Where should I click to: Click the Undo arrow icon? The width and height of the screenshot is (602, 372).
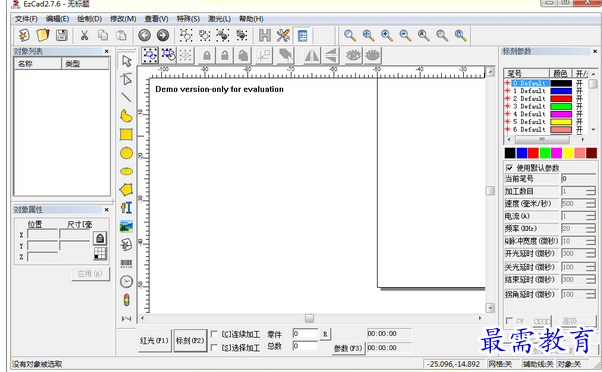click(144, 35)
